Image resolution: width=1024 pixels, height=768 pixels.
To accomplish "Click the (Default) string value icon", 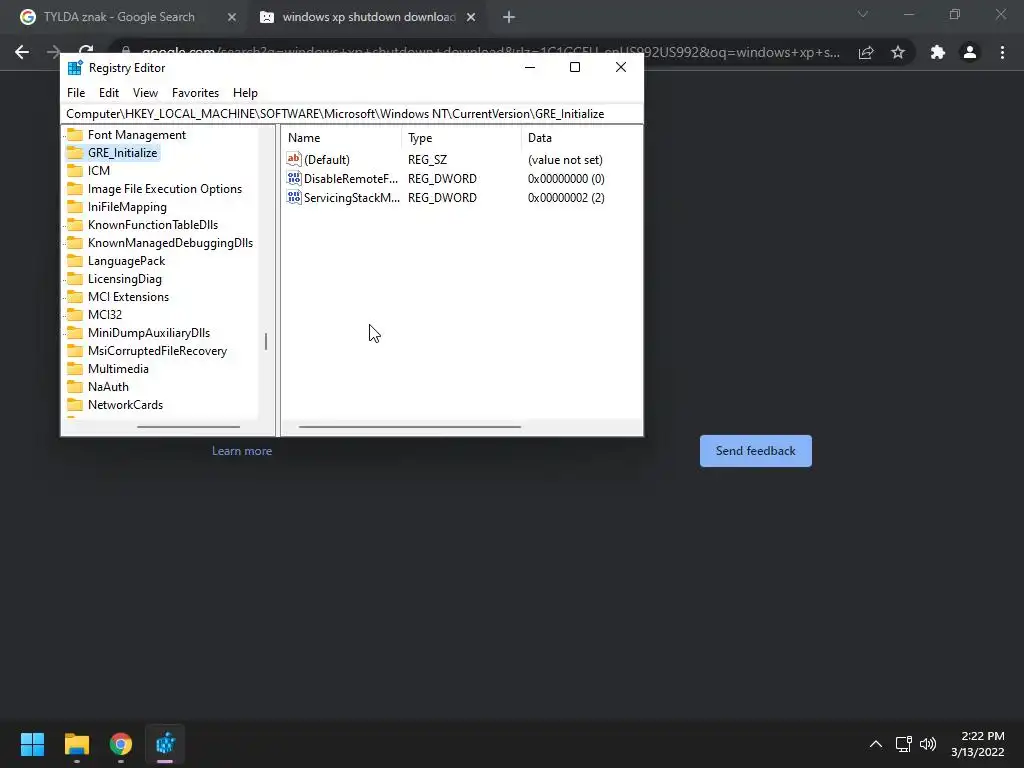I will (294, 159).
